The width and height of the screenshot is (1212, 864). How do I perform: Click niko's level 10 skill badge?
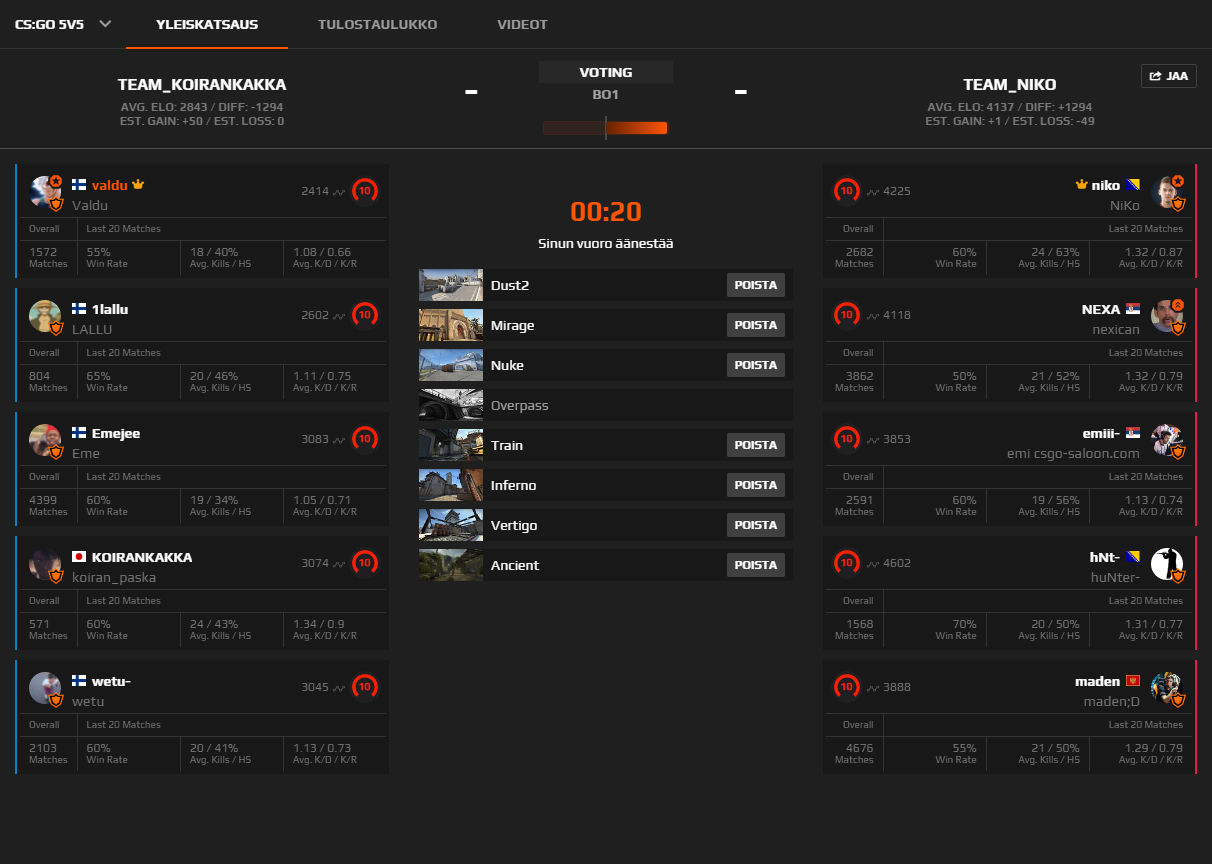847,190
